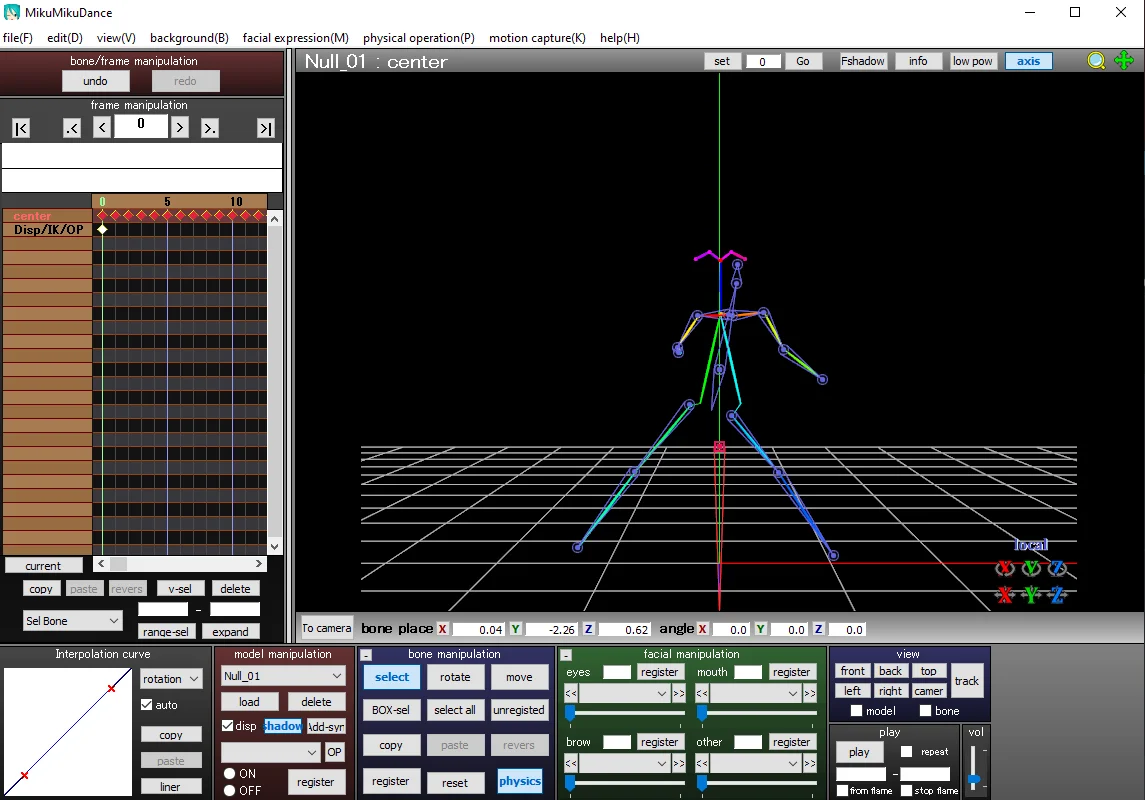Click the lower Y move axis icon

click(1031, 595)
